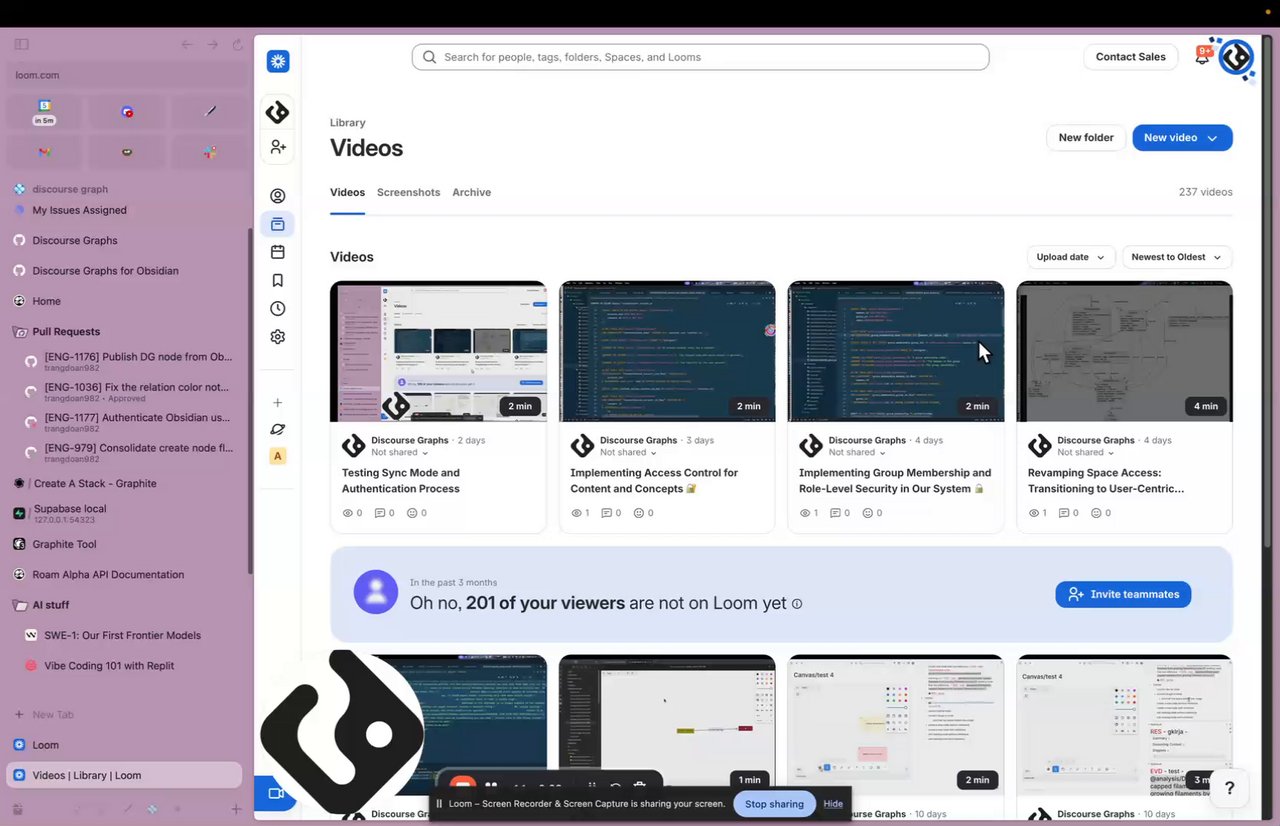Viewport: 1280px width, 826px height.
Task: Expand the New video button dropdown arrow
Action: click(x=1213, y=138)
